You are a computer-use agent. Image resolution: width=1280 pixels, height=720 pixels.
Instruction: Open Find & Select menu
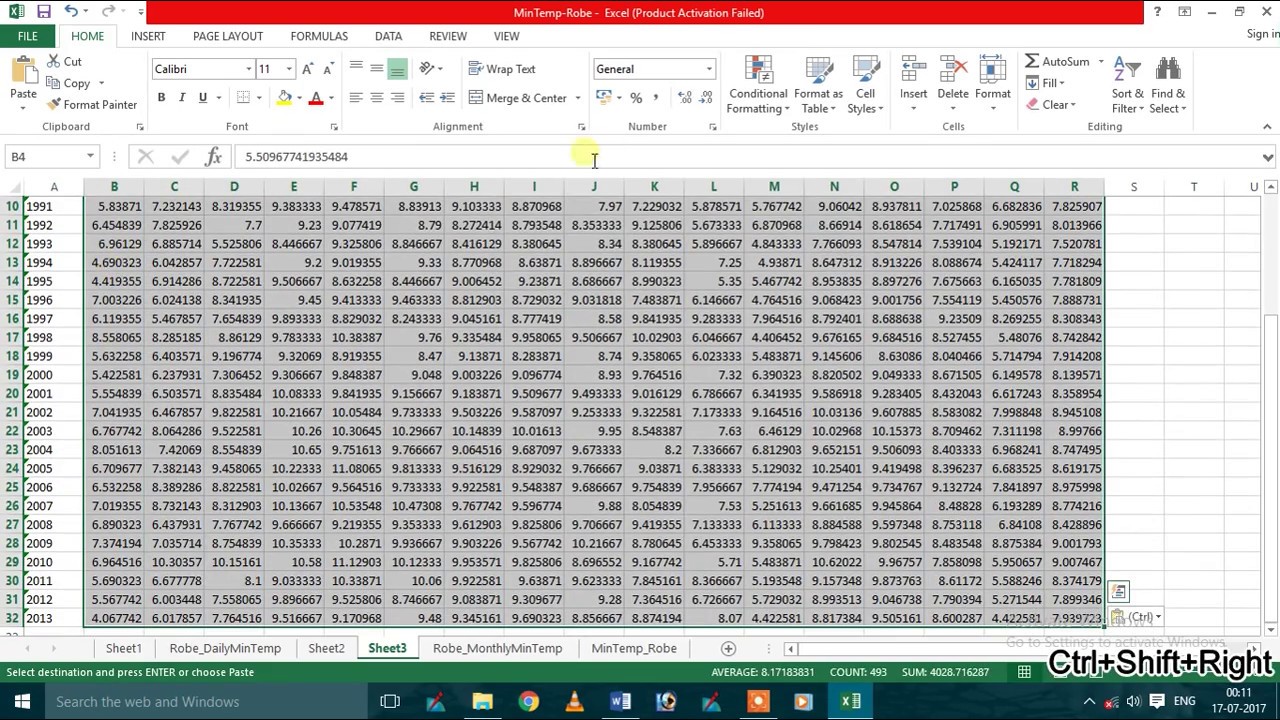1168,85
